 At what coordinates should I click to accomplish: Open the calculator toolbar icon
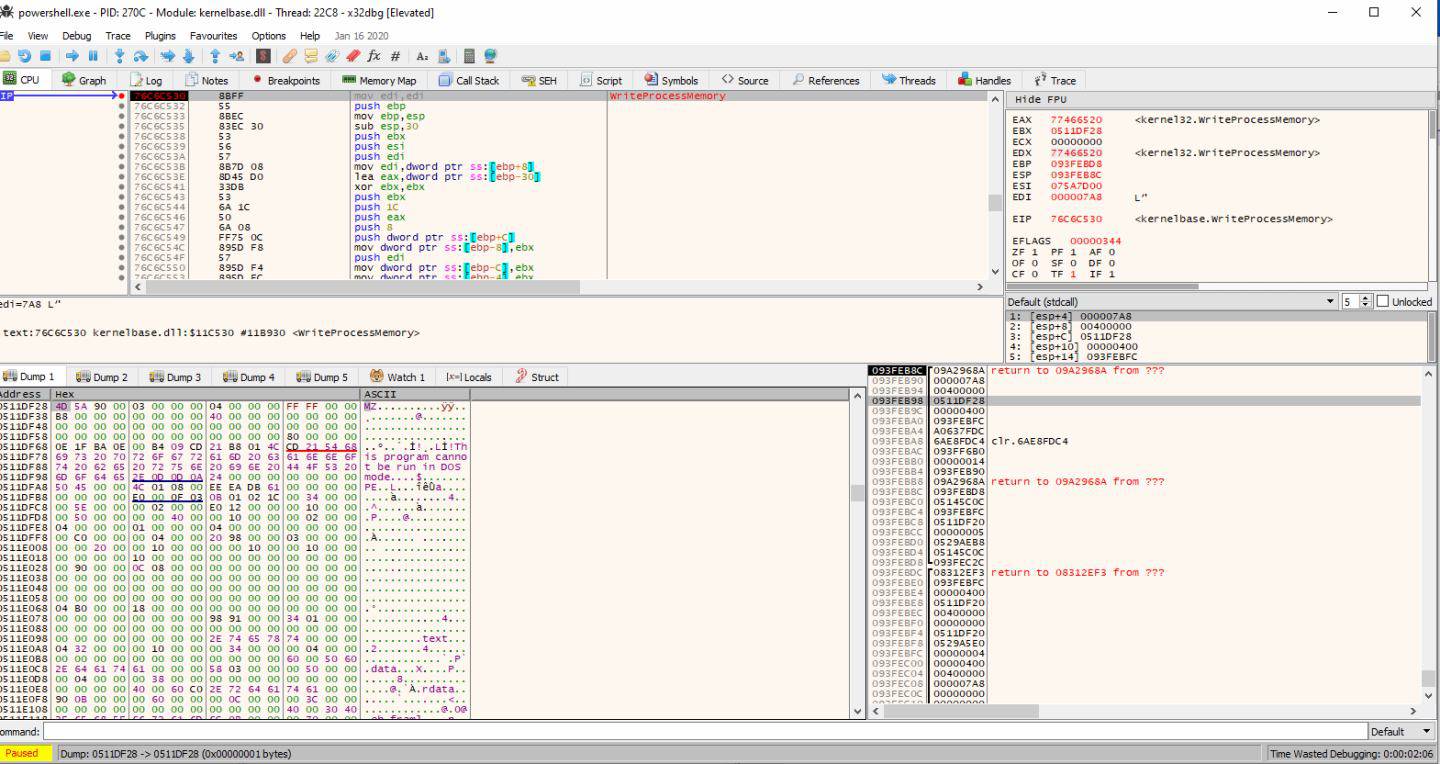tap(469, 57)
